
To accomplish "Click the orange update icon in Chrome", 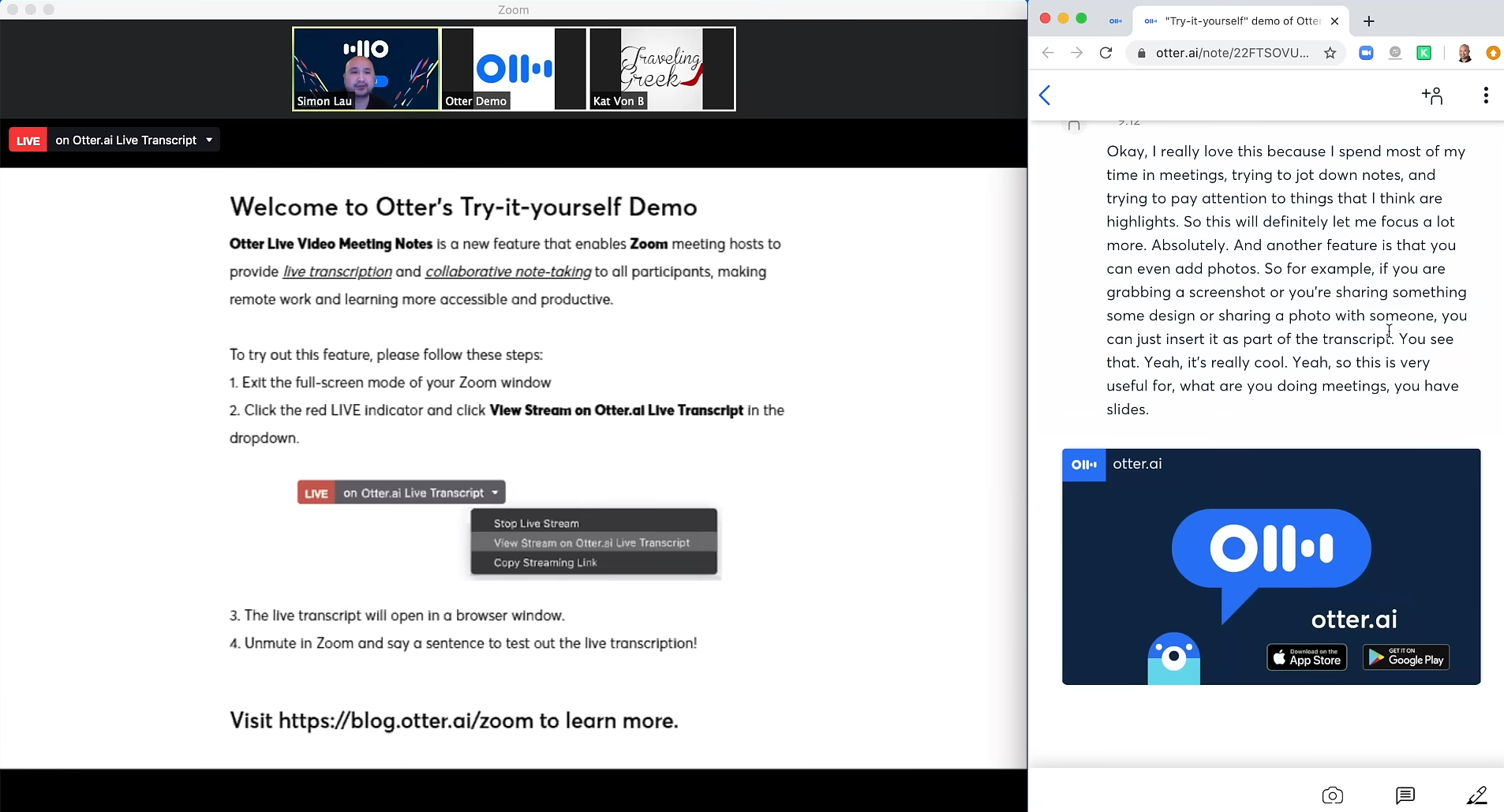I will click(x=1493, y=53).
